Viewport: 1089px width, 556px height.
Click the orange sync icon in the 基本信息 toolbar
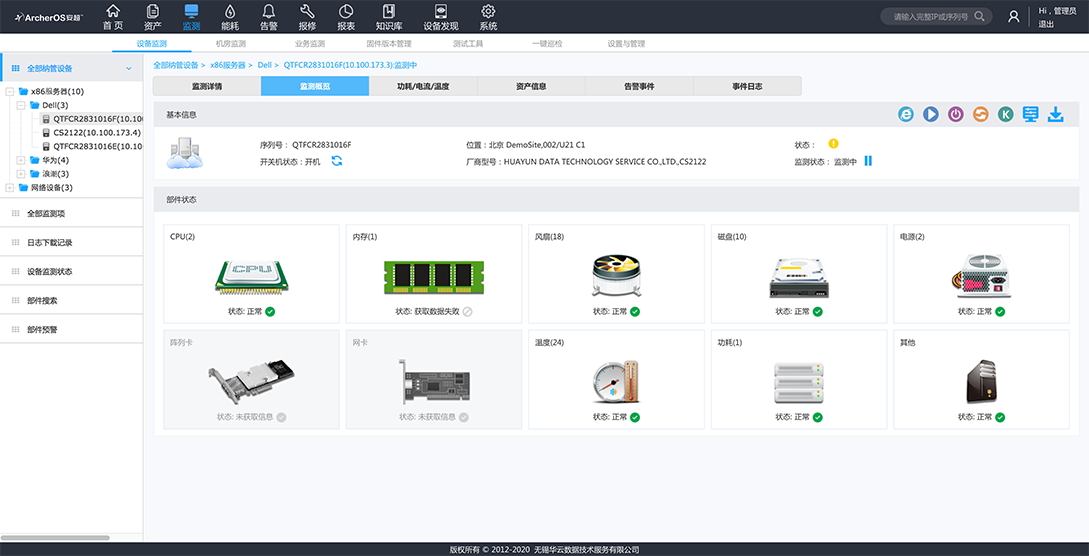[x=980, y=115]
